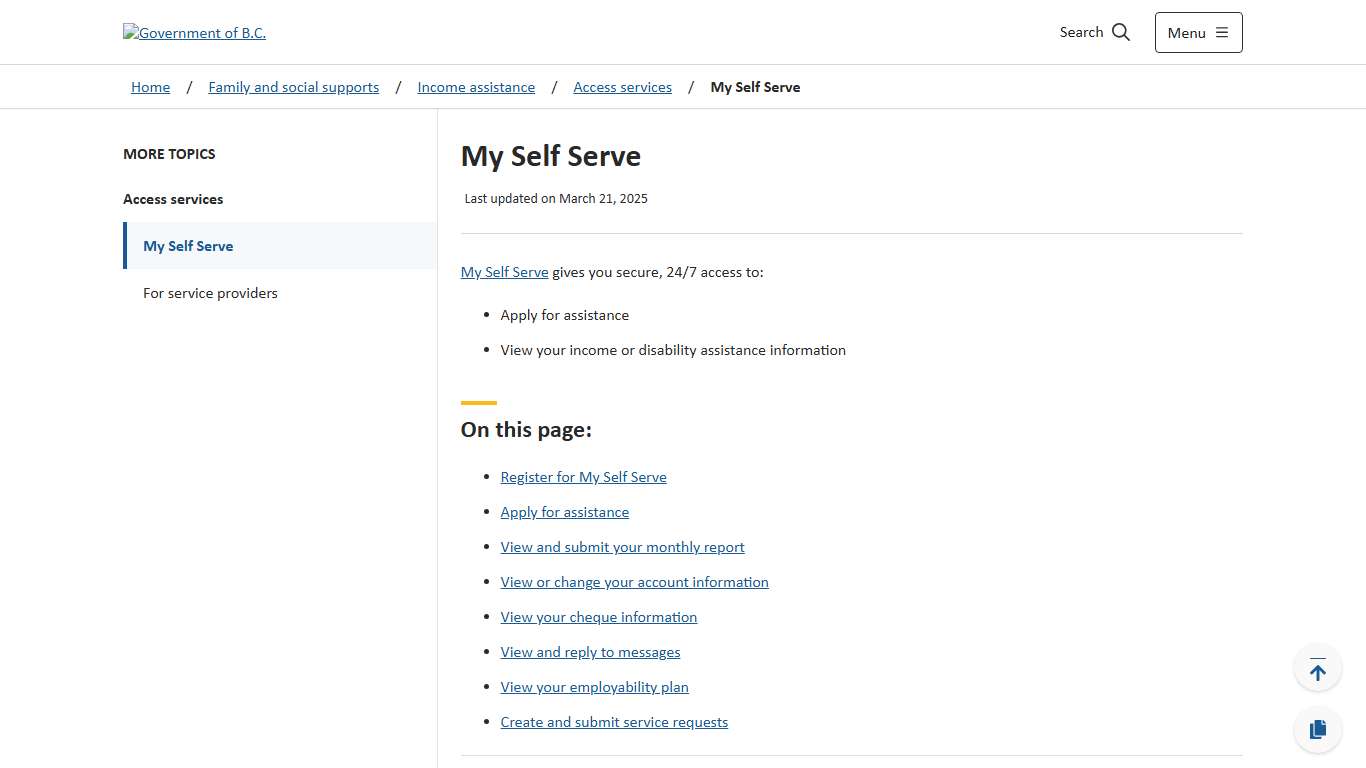The height and width of the screenshot is (768, 1366).
Task: Click Access services heading in sidebar
Action: [173, 199]
